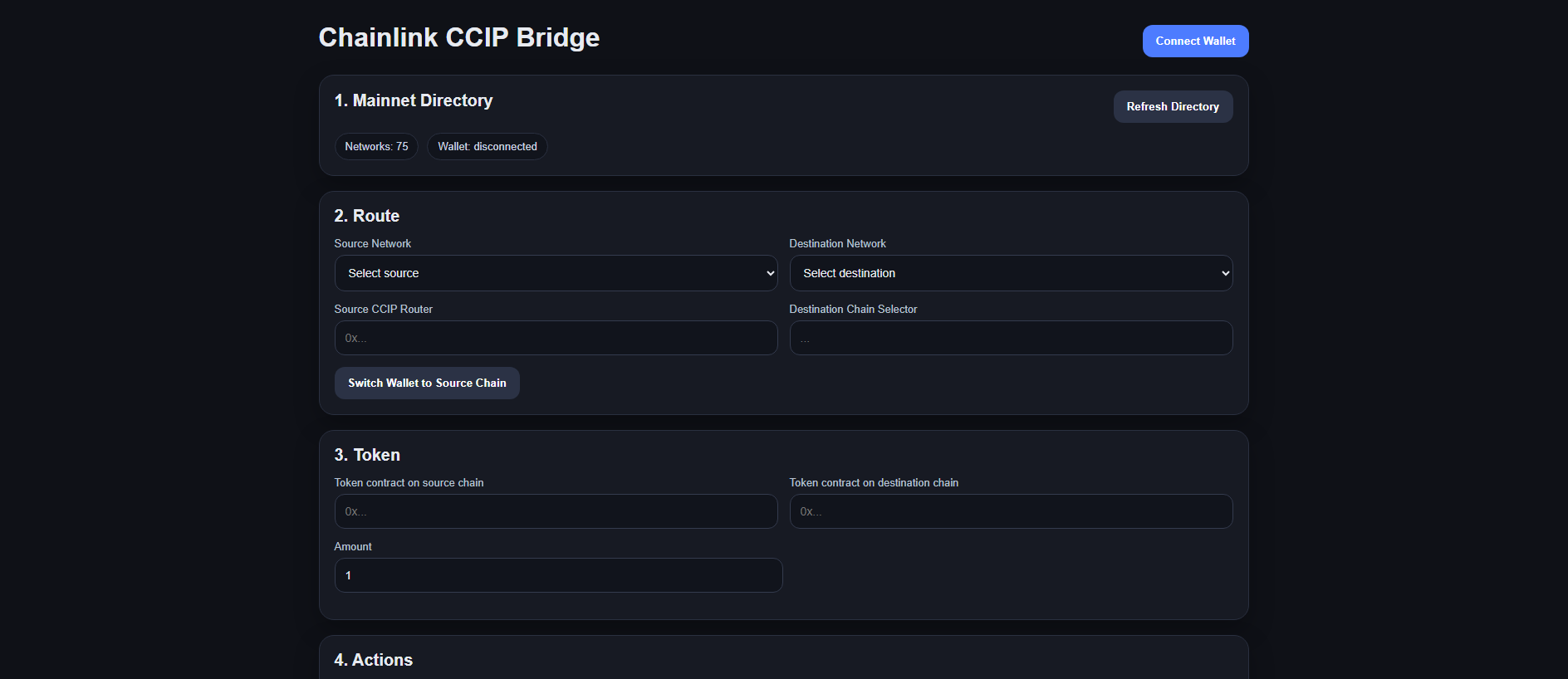Focus the Source CCIP Router field
The height and width of the screenshot is (679, 1568).
click(x=556, y=338)
